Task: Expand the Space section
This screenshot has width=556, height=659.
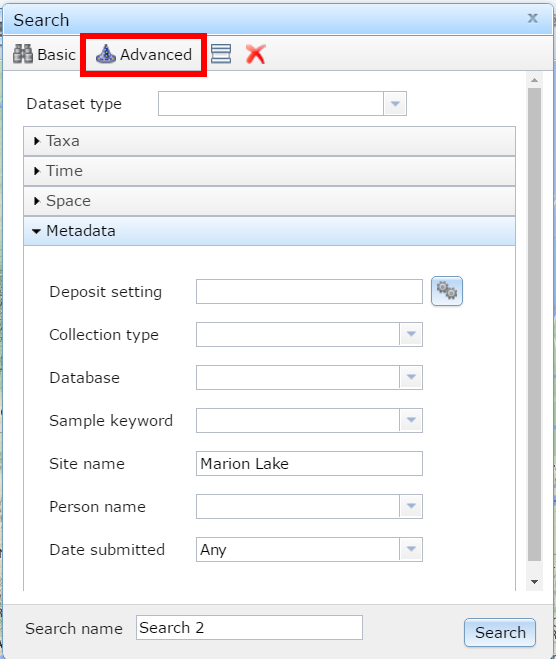Action: click(269, 201)
